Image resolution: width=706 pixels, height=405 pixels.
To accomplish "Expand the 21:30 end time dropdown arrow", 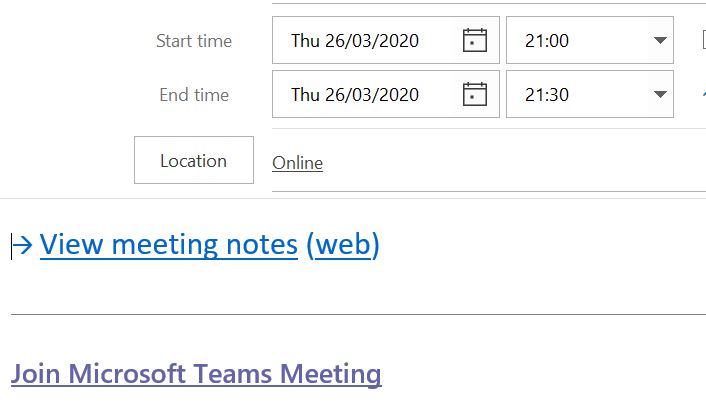I will [659, 95].
